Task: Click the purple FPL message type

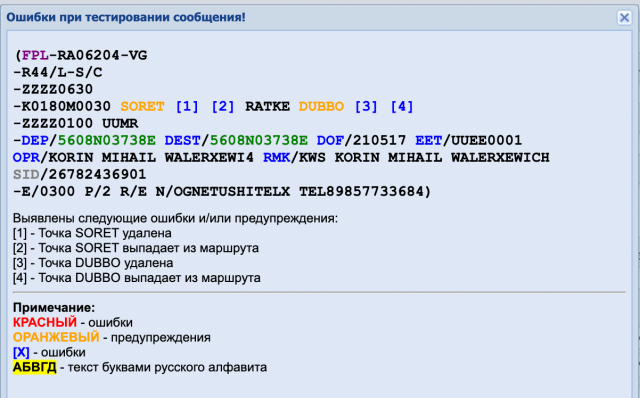Action: pos(36,56)
